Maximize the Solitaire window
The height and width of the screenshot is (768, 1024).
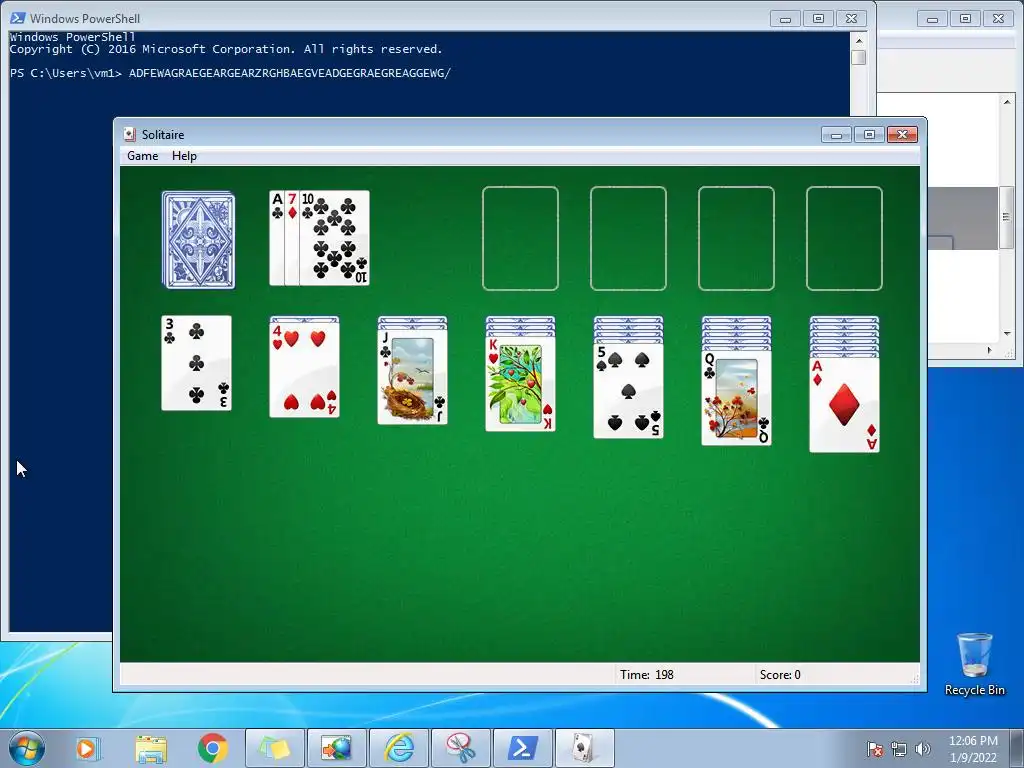869,135
